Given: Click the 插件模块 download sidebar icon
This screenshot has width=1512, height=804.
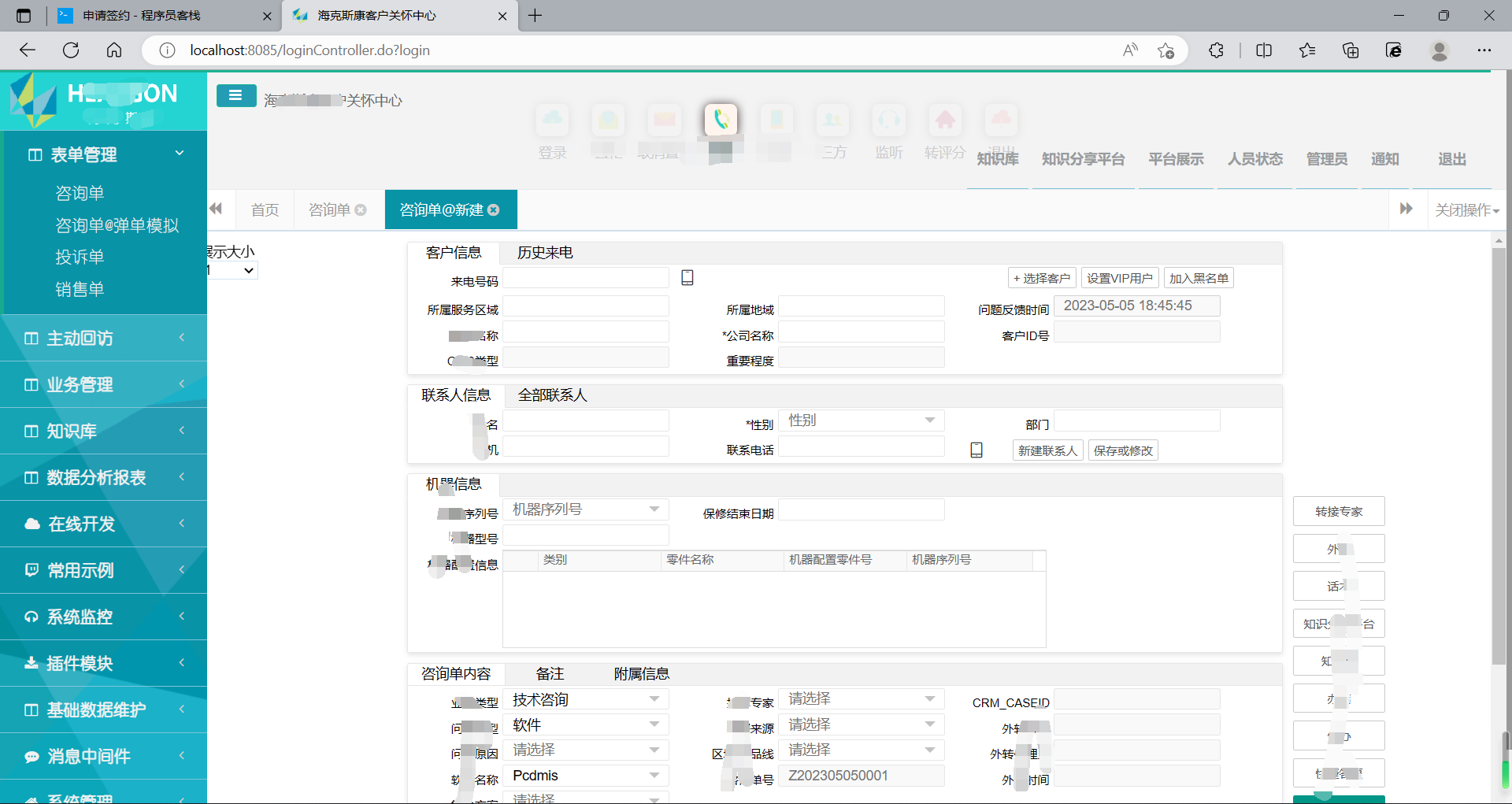Looking at the screenshot, I should (x=31, y=663).
